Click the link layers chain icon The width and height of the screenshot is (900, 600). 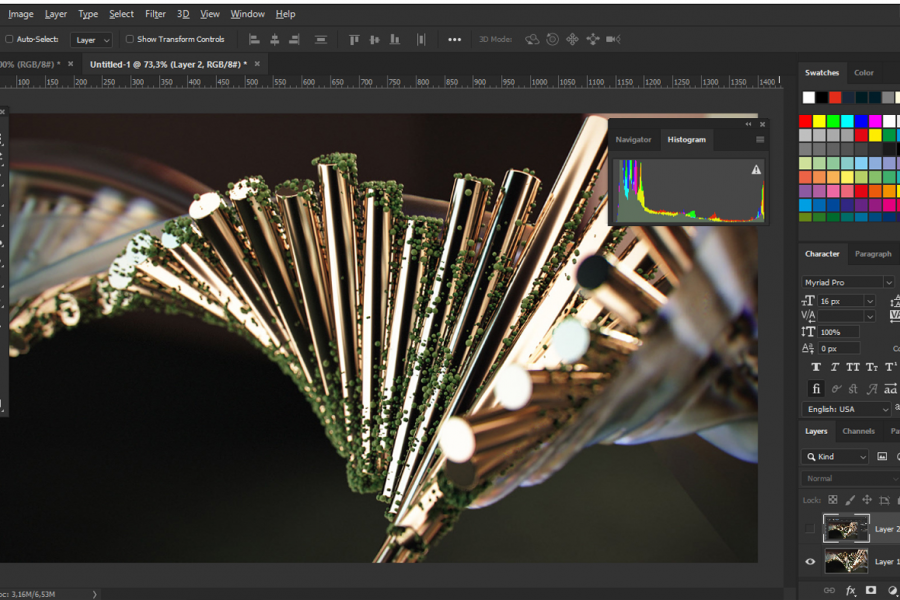[829, 590]
